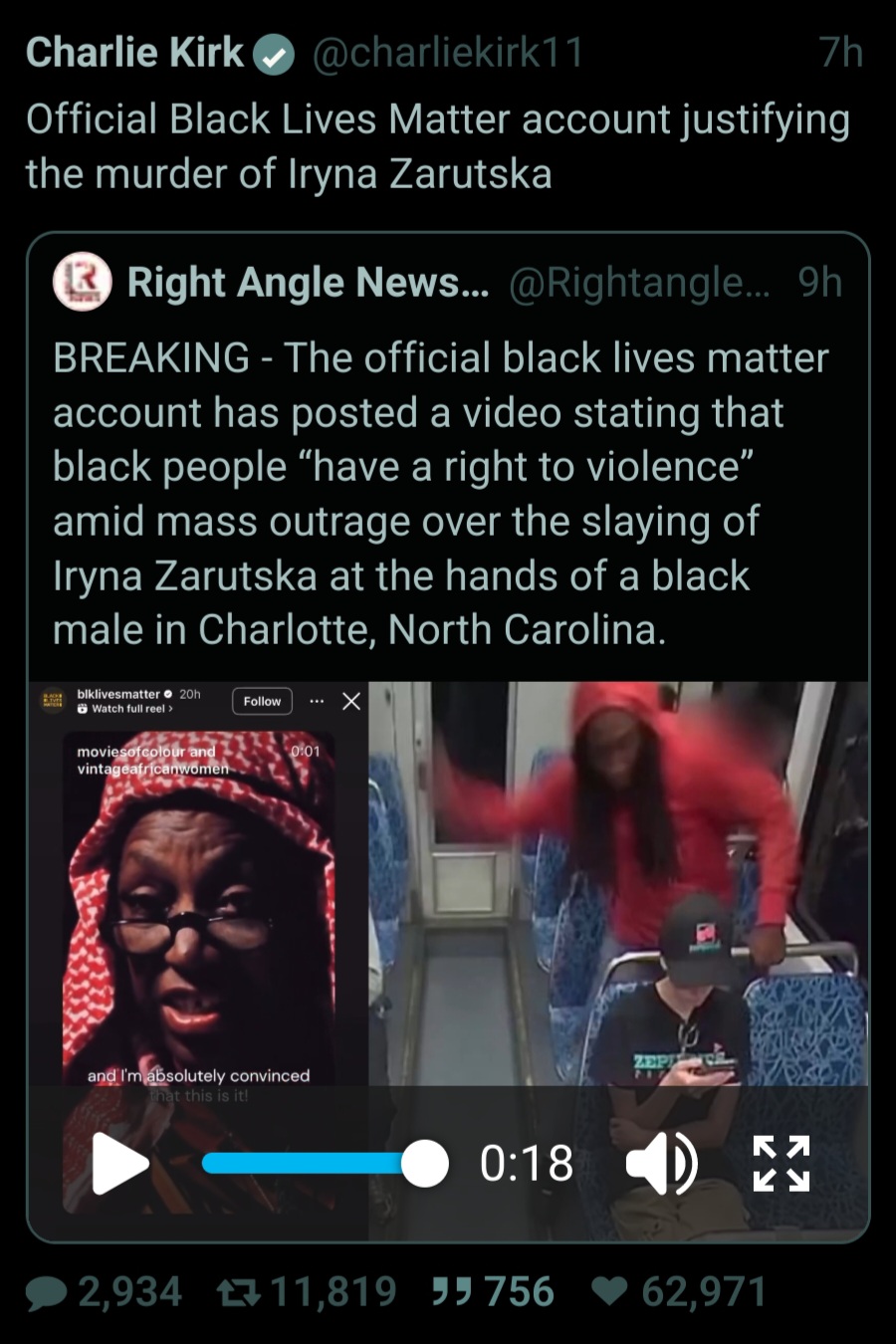Mute the video with the speaker icon
Viewport: 896px width, 1344px height.
coord(661,1163)
